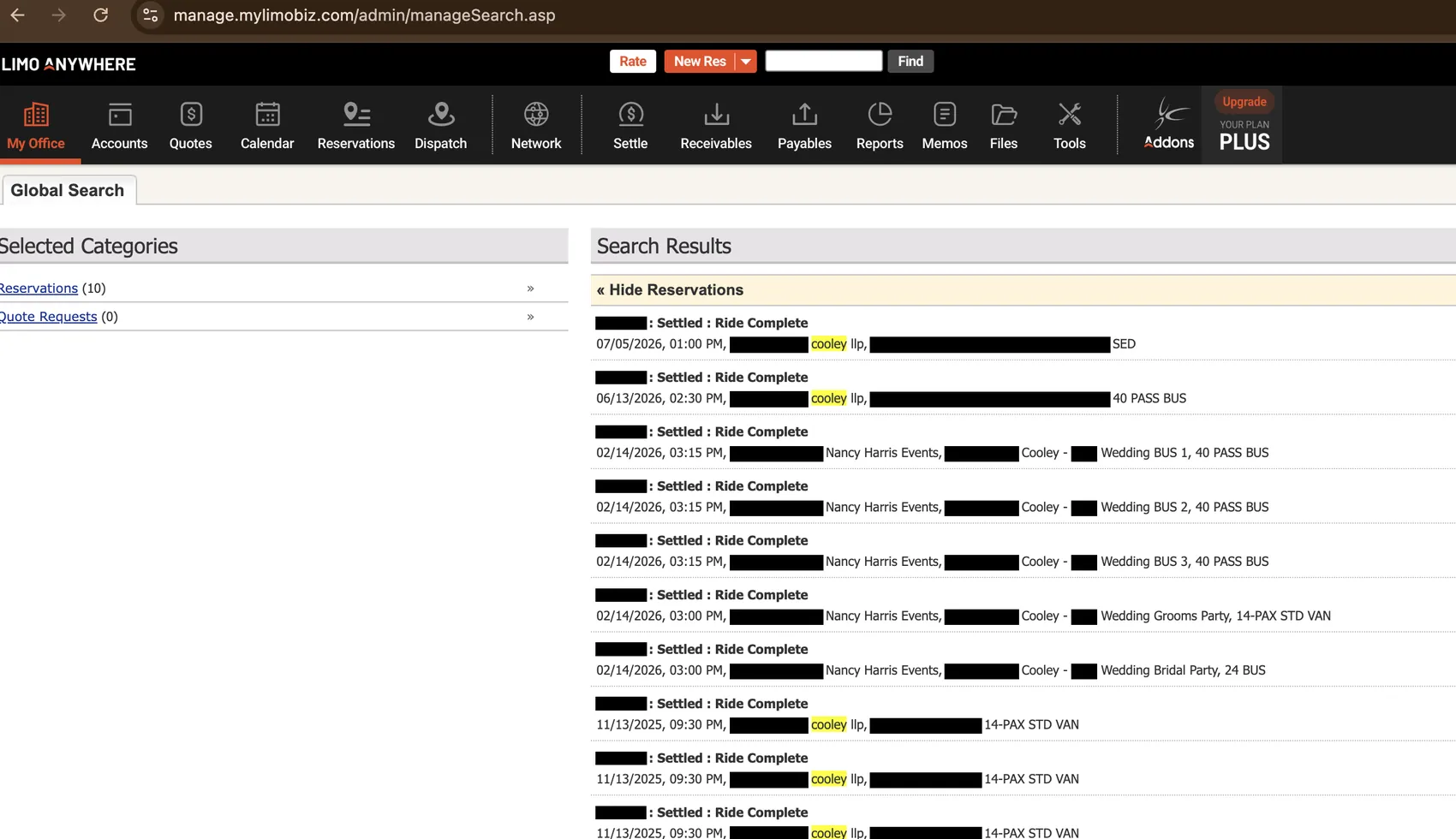This screenshot has width=1456, height=839.
Task: Go to the Quotes section
Action: click(x=191, y=125)
